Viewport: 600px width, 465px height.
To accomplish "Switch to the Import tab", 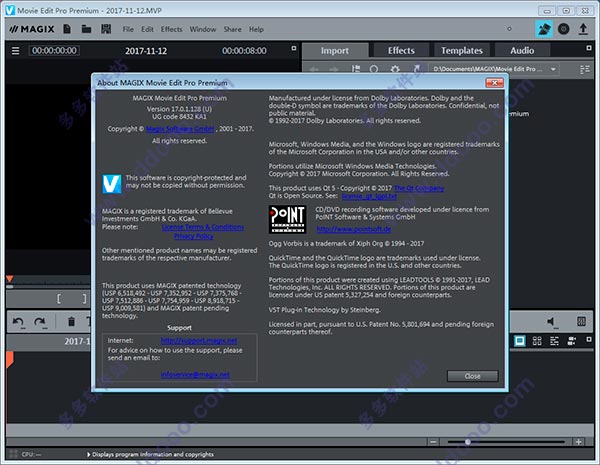I will 335,51.
